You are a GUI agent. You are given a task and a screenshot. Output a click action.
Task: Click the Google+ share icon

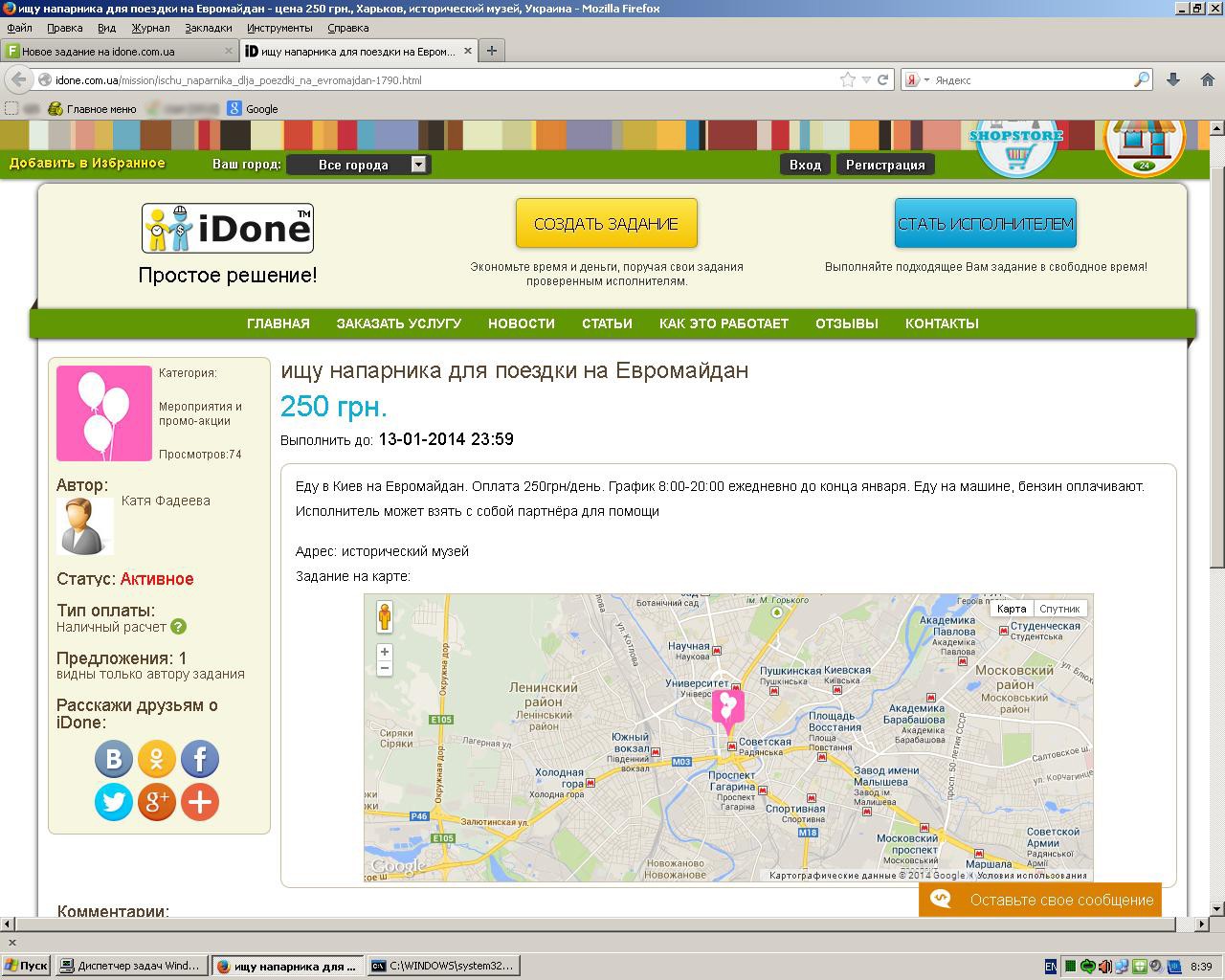157,802
